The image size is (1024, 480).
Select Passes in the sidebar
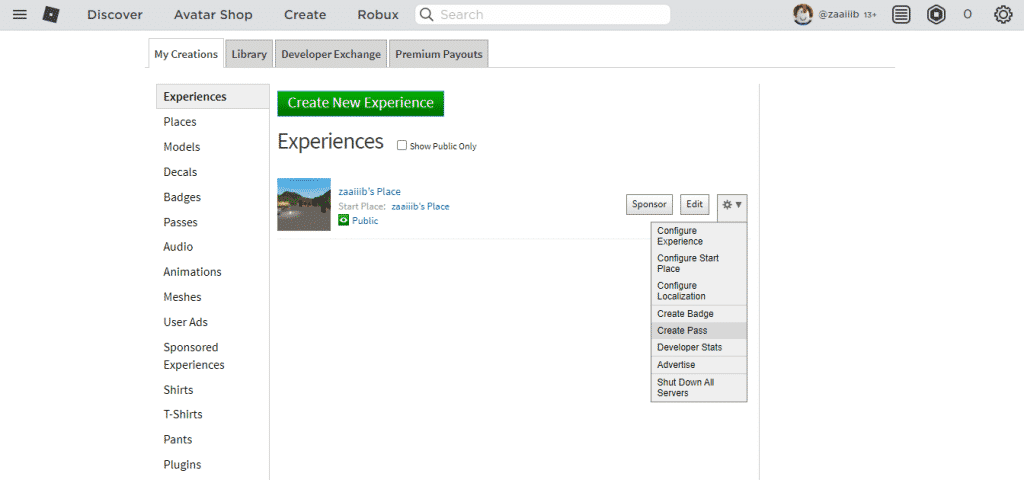tap(180, 223)
